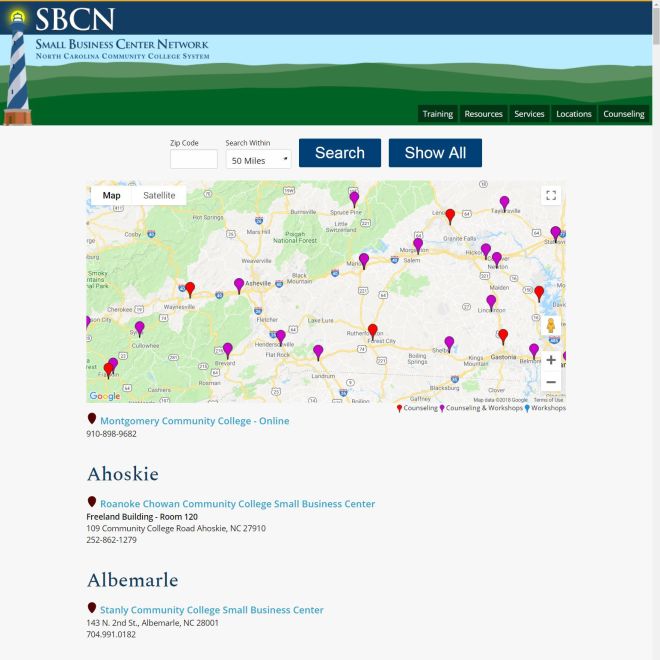The height and width of the screenshot is (660, 660).
Task: Select the red pin near Forest City
Action: (x=373, y=330)
